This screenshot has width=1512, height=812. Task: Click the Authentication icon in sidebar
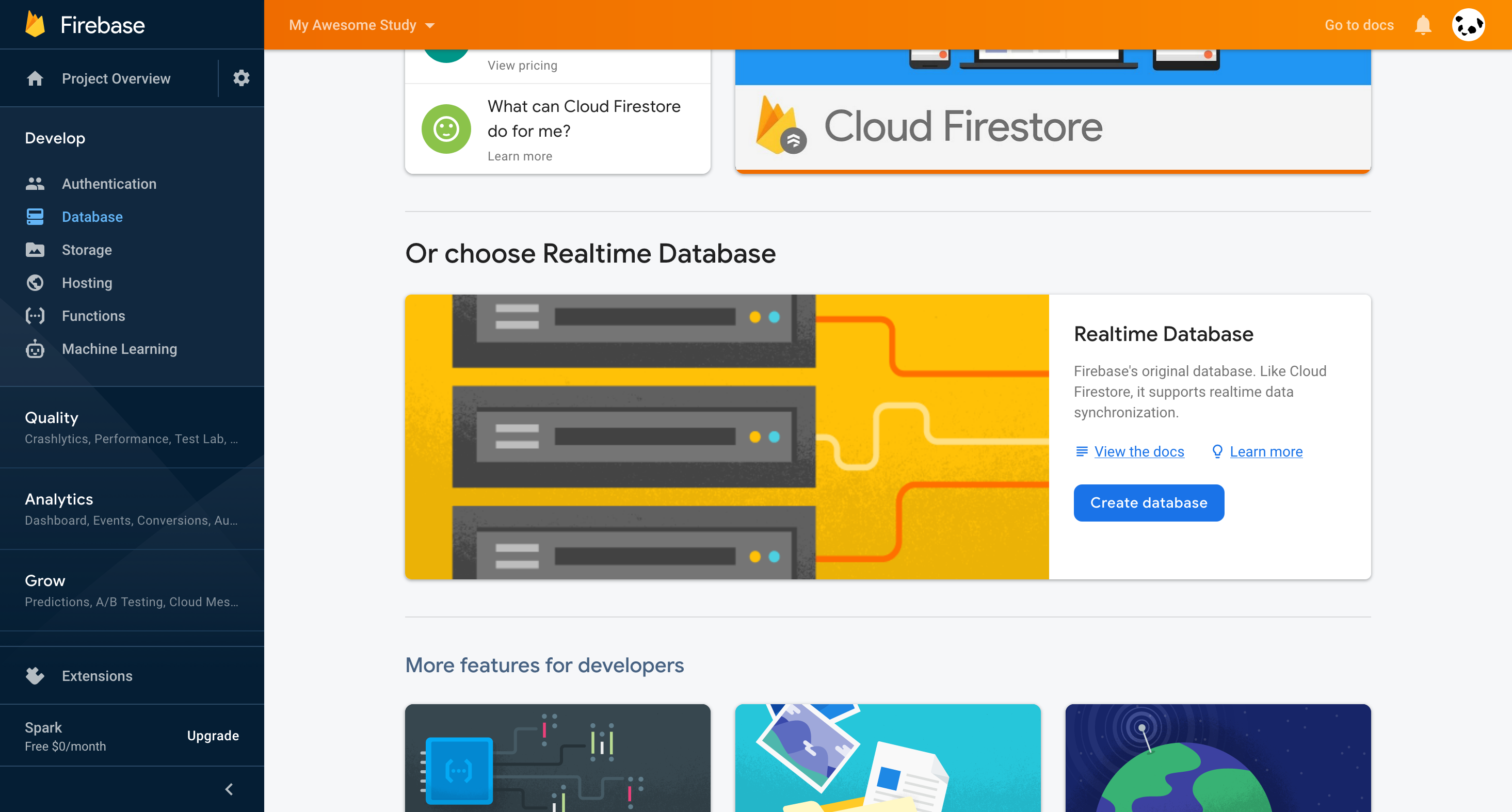point(35,183)
